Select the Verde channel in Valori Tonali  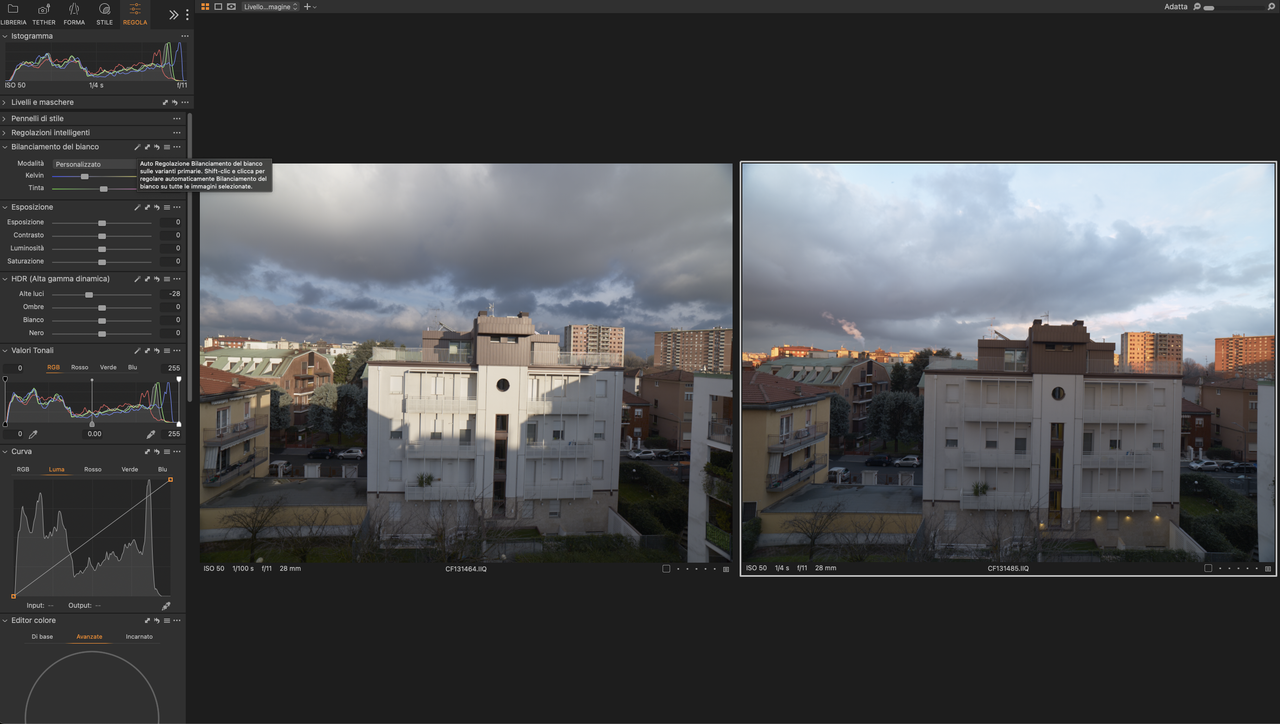click(x=108, y=368)
